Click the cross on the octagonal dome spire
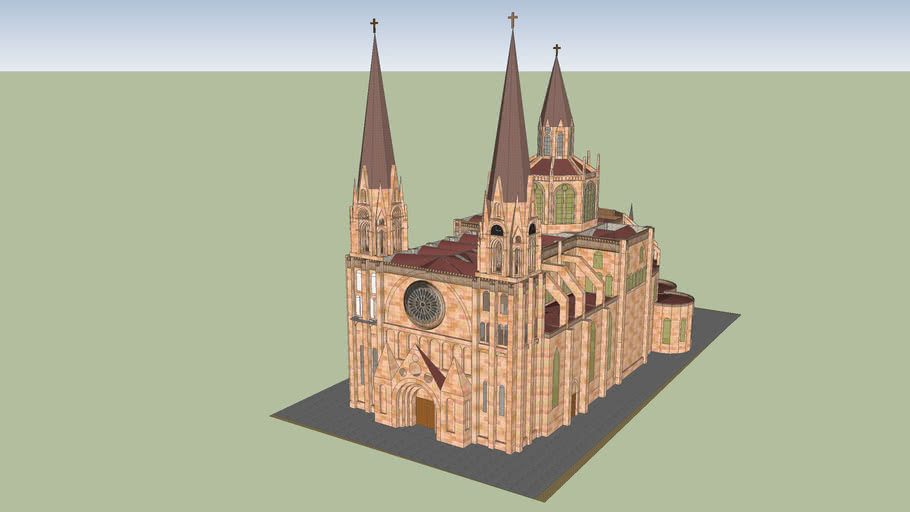 tap(557, 50)
